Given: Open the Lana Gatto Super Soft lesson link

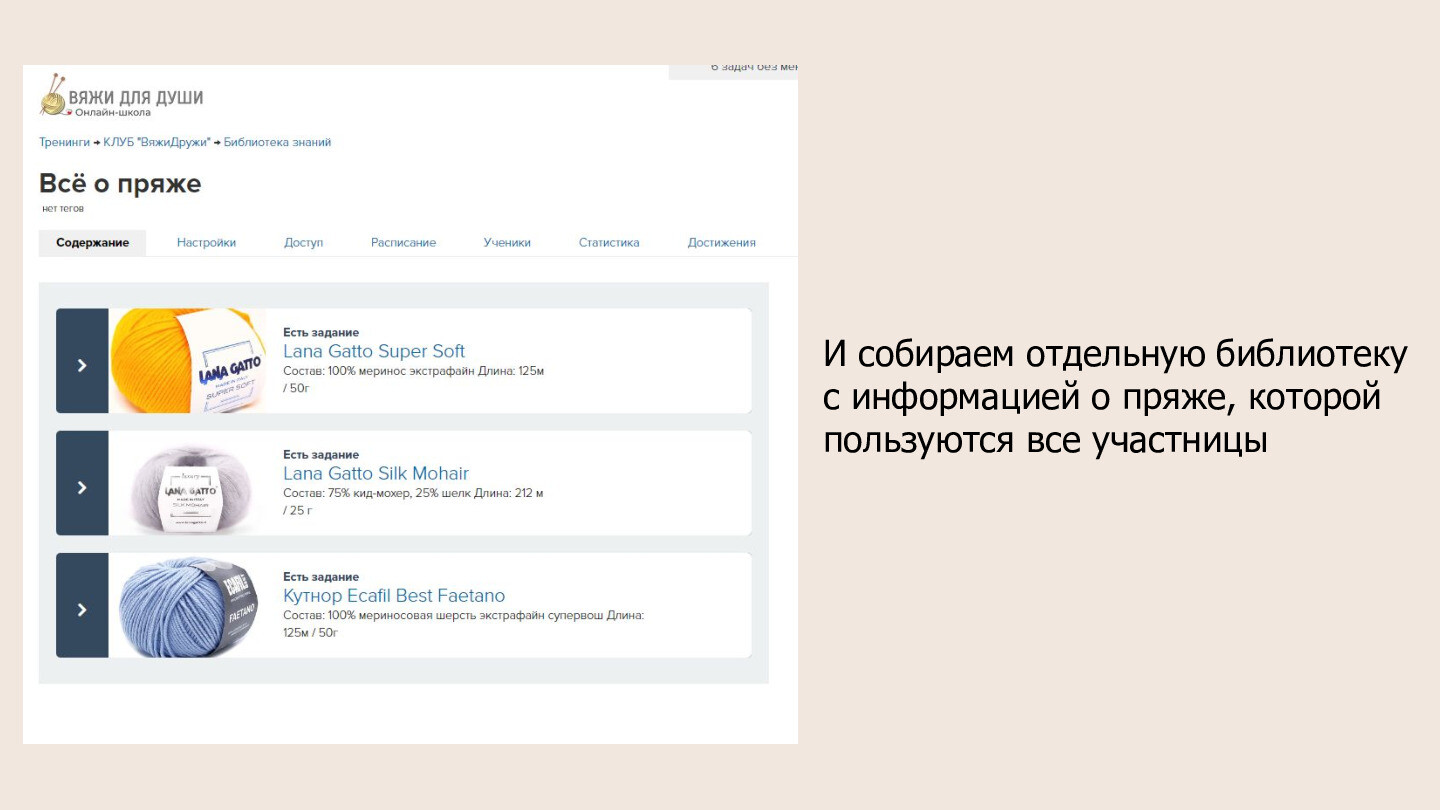Looking at the screenshot, I should click(x=374, y=351).
